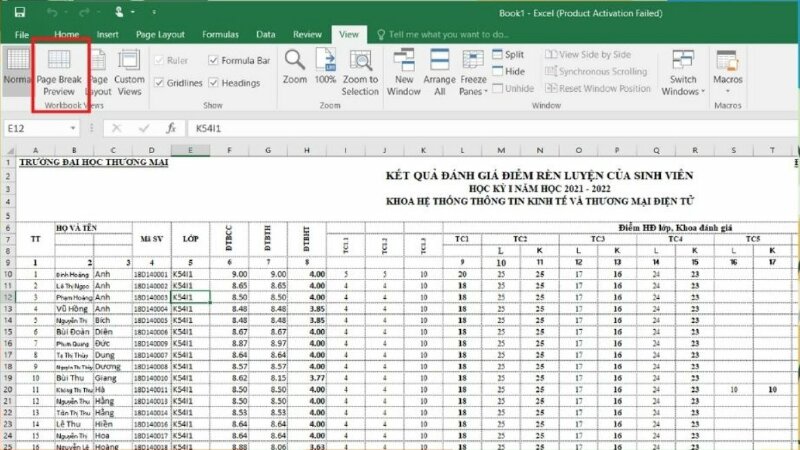Open Switch Windows dropdown

coord(683,72)
